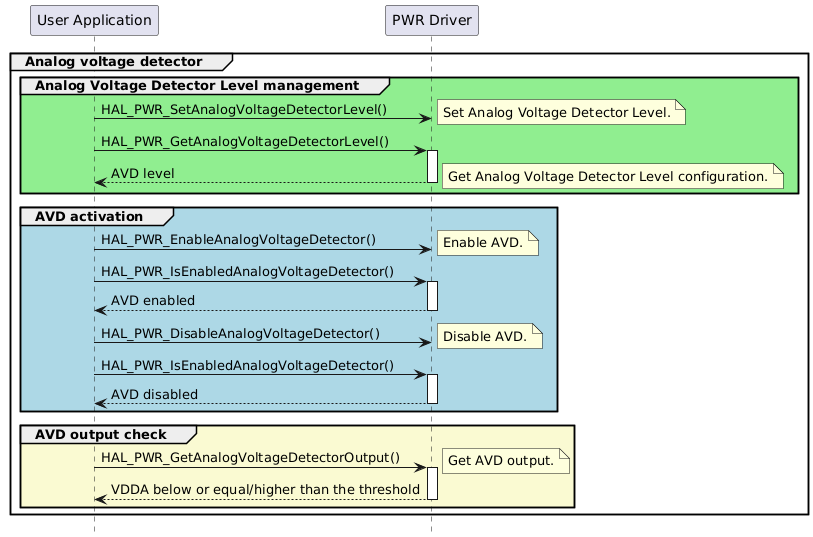Click HAL_PWR_DisableAnalogVoltageDetector() message text
813x537 pixels.
[241, 334]
